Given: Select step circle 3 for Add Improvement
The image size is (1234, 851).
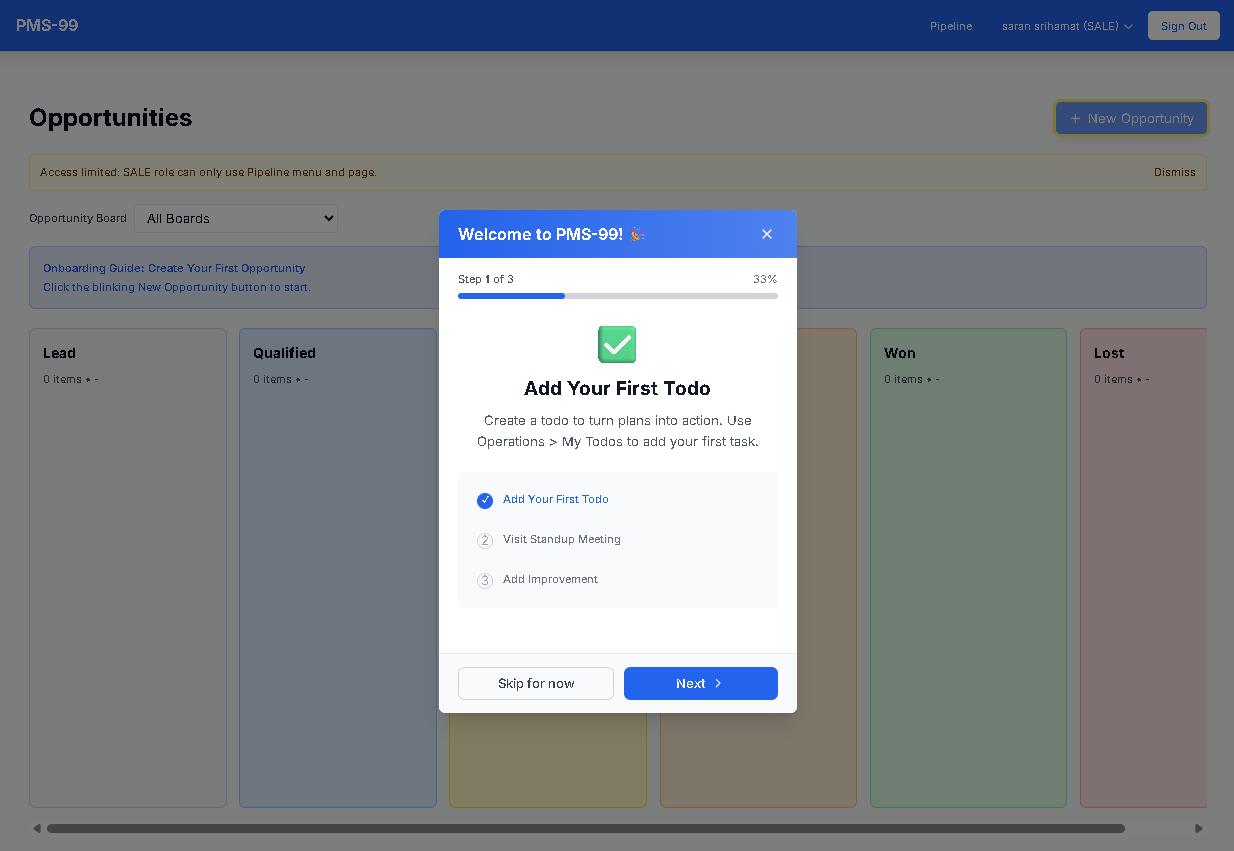Looking at the screenshot, I should click(x=485, y=580).
